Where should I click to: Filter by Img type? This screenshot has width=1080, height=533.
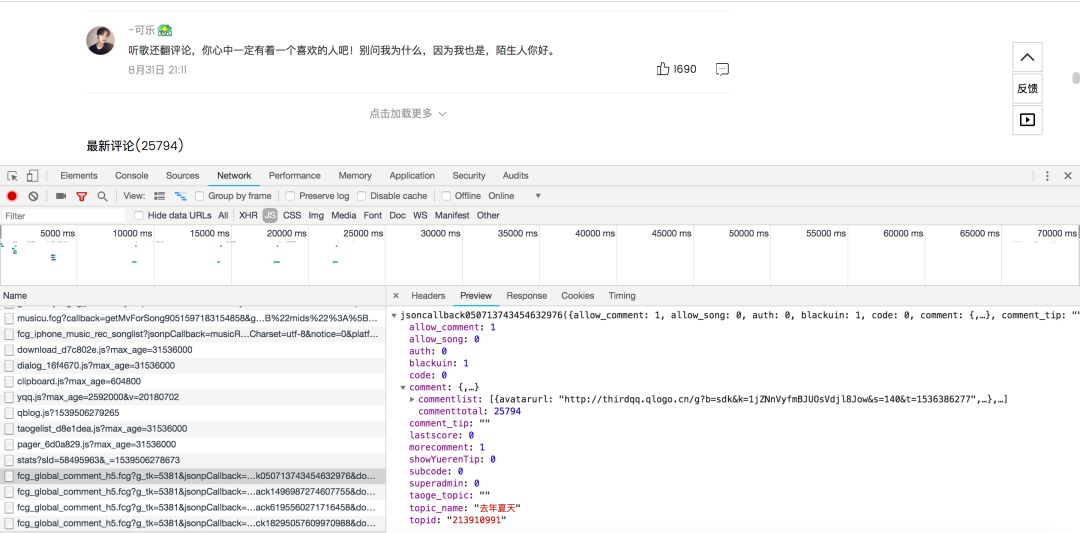click(x=316, y=216)
